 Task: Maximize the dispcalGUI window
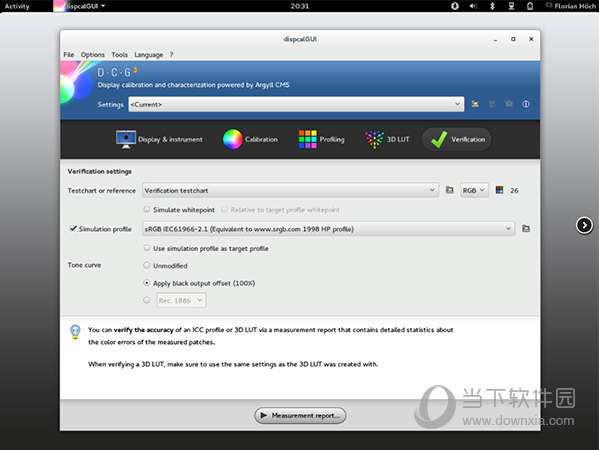(513, 39)
